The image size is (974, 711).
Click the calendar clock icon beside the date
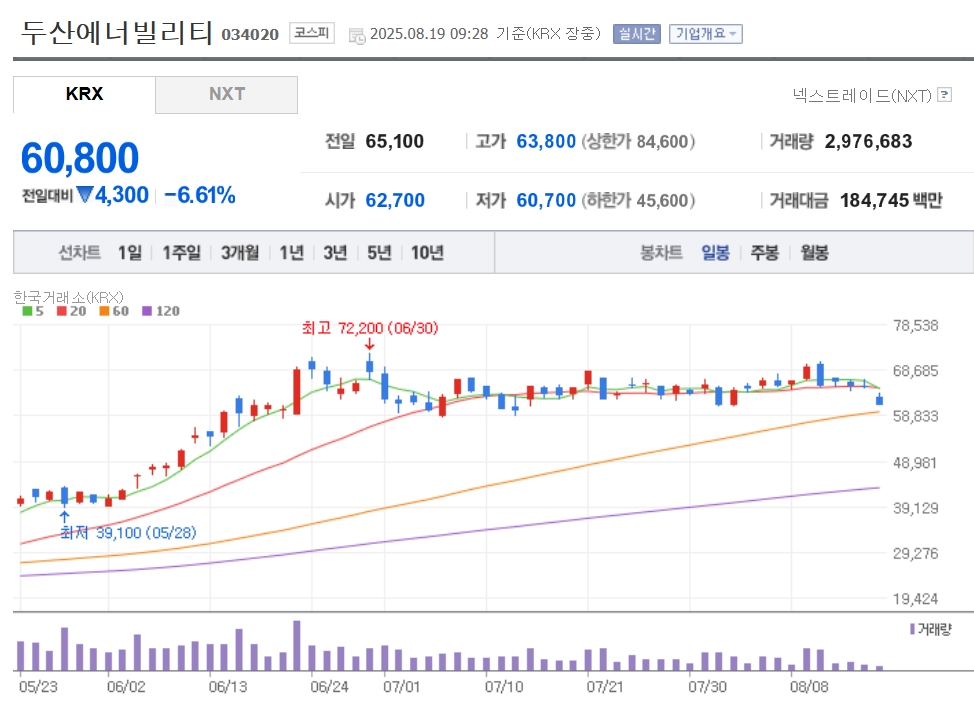(357, 35)
